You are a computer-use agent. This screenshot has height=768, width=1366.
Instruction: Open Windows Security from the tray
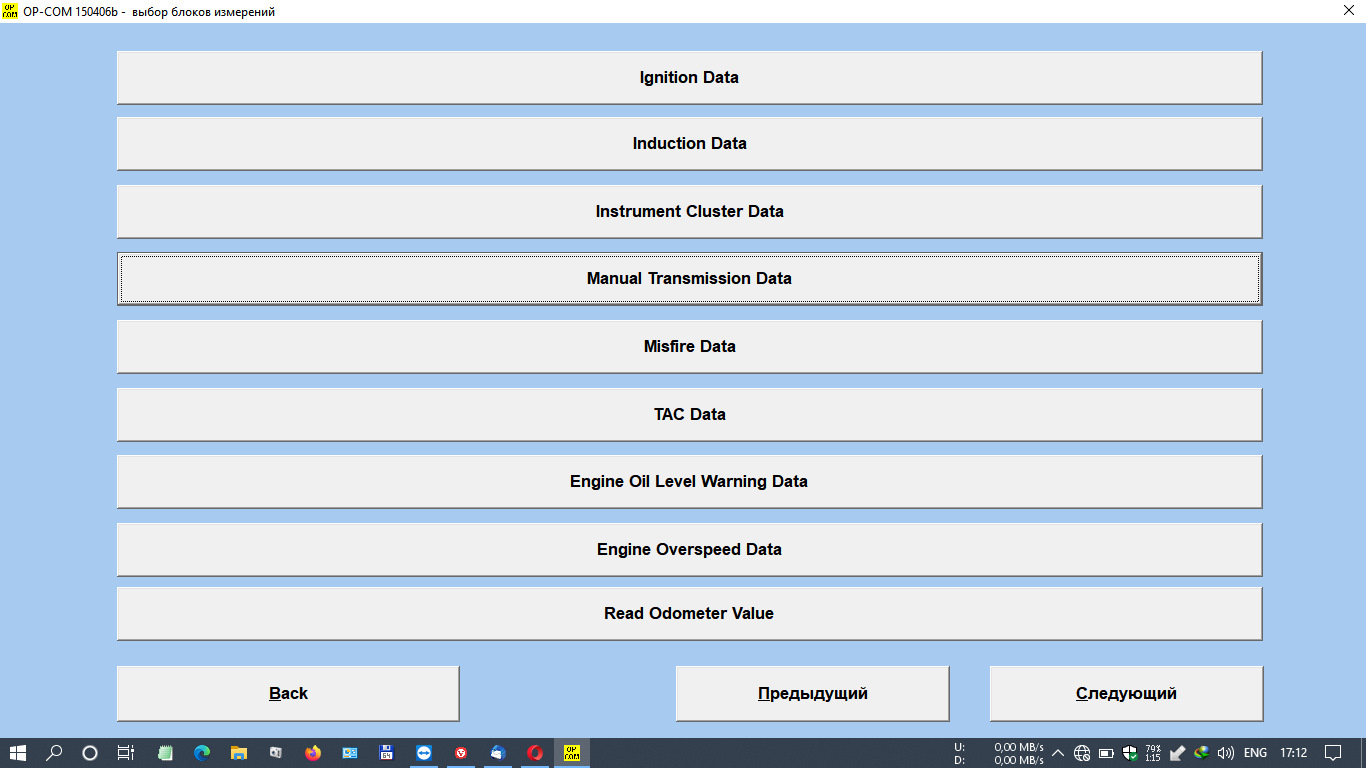(1130, 753)
